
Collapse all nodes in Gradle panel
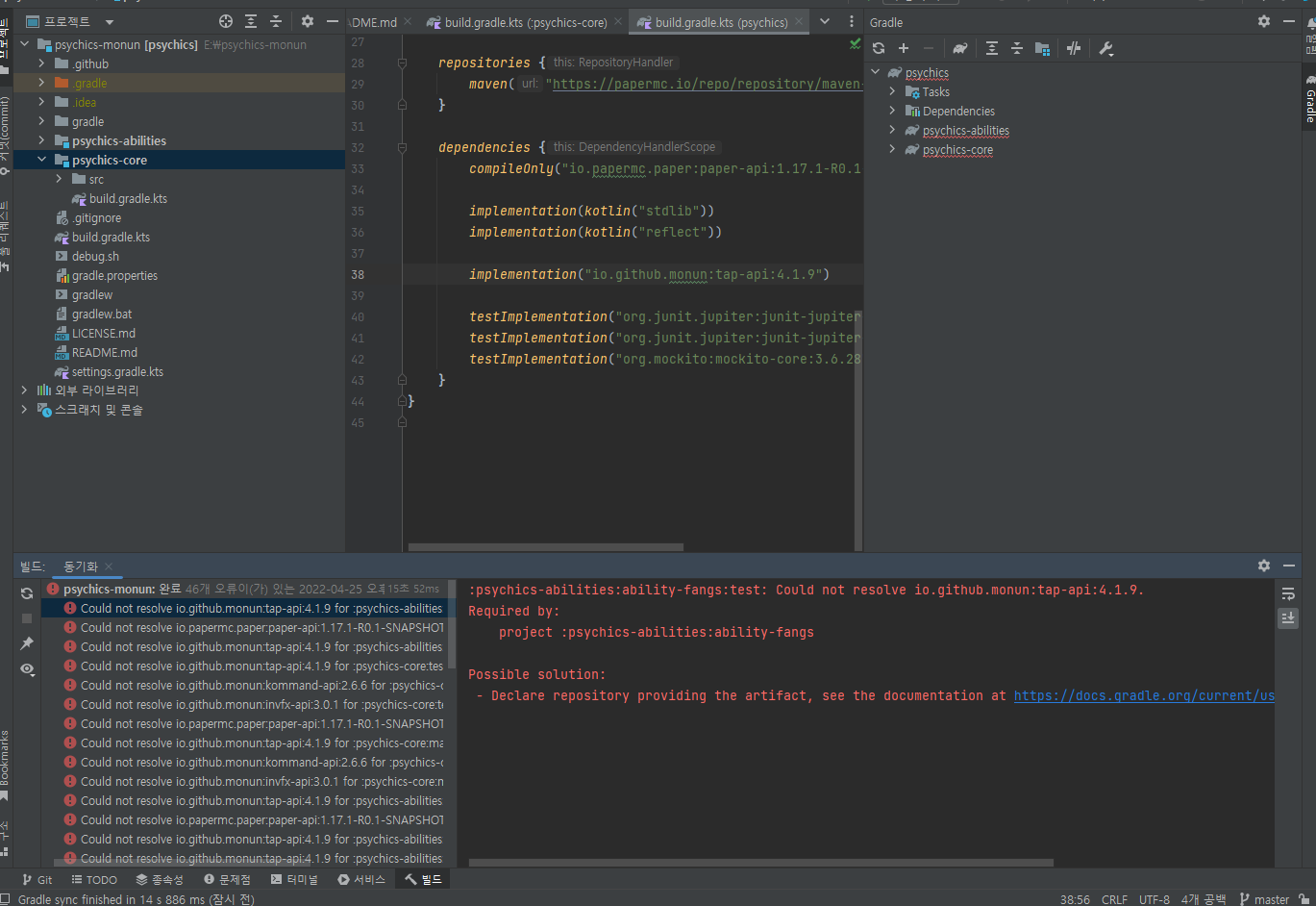(x=1016, y=48)
